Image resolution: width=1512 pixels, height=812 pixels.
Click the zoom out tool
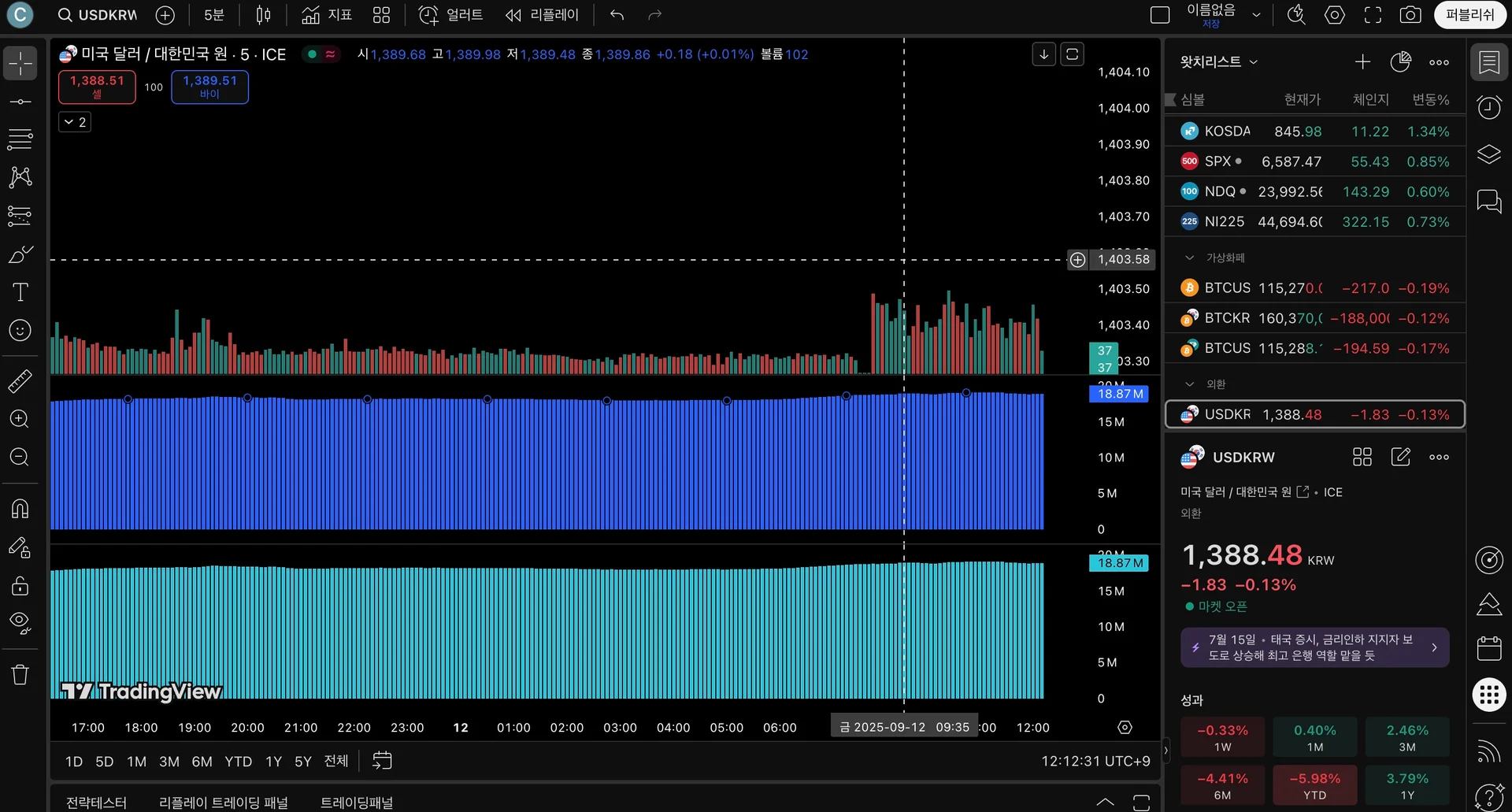[x=20, y=458]
